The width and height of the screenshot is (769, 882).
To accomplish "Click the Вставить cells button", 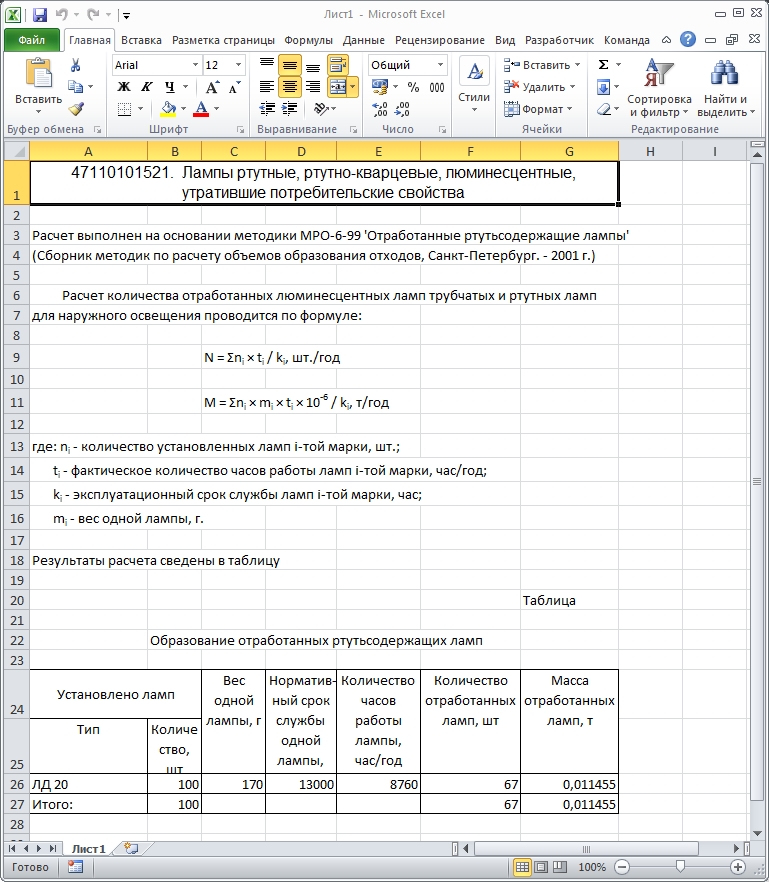I will (x=542, y=65).
